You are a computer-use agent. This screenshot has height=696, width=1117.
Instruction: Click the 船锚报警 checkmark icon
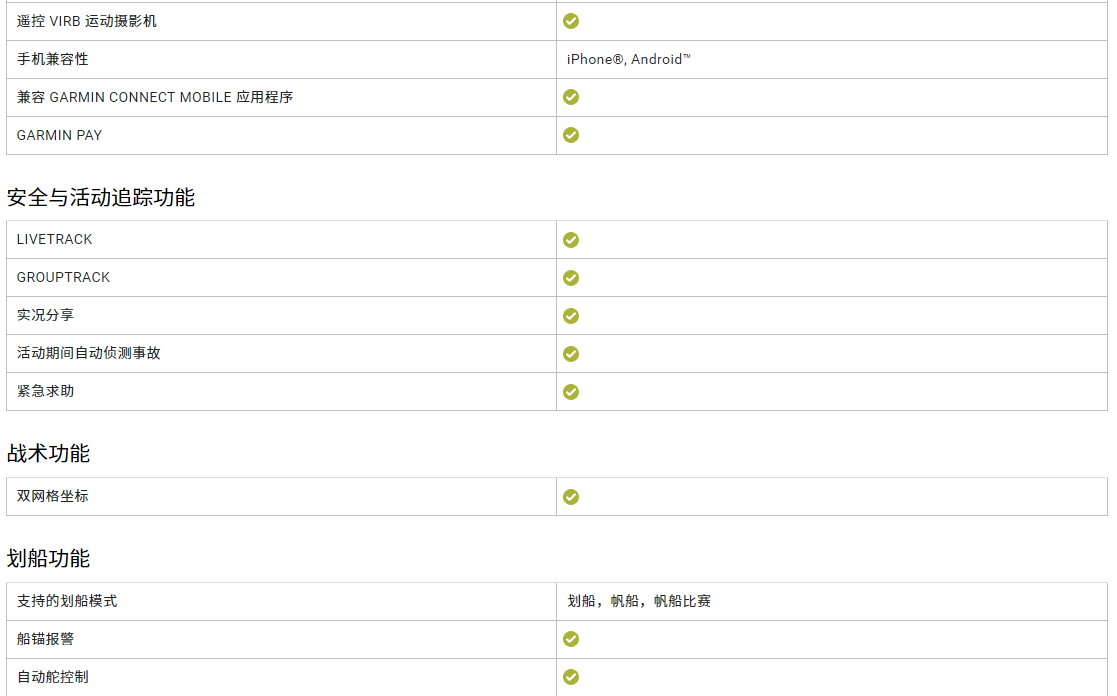571,639
